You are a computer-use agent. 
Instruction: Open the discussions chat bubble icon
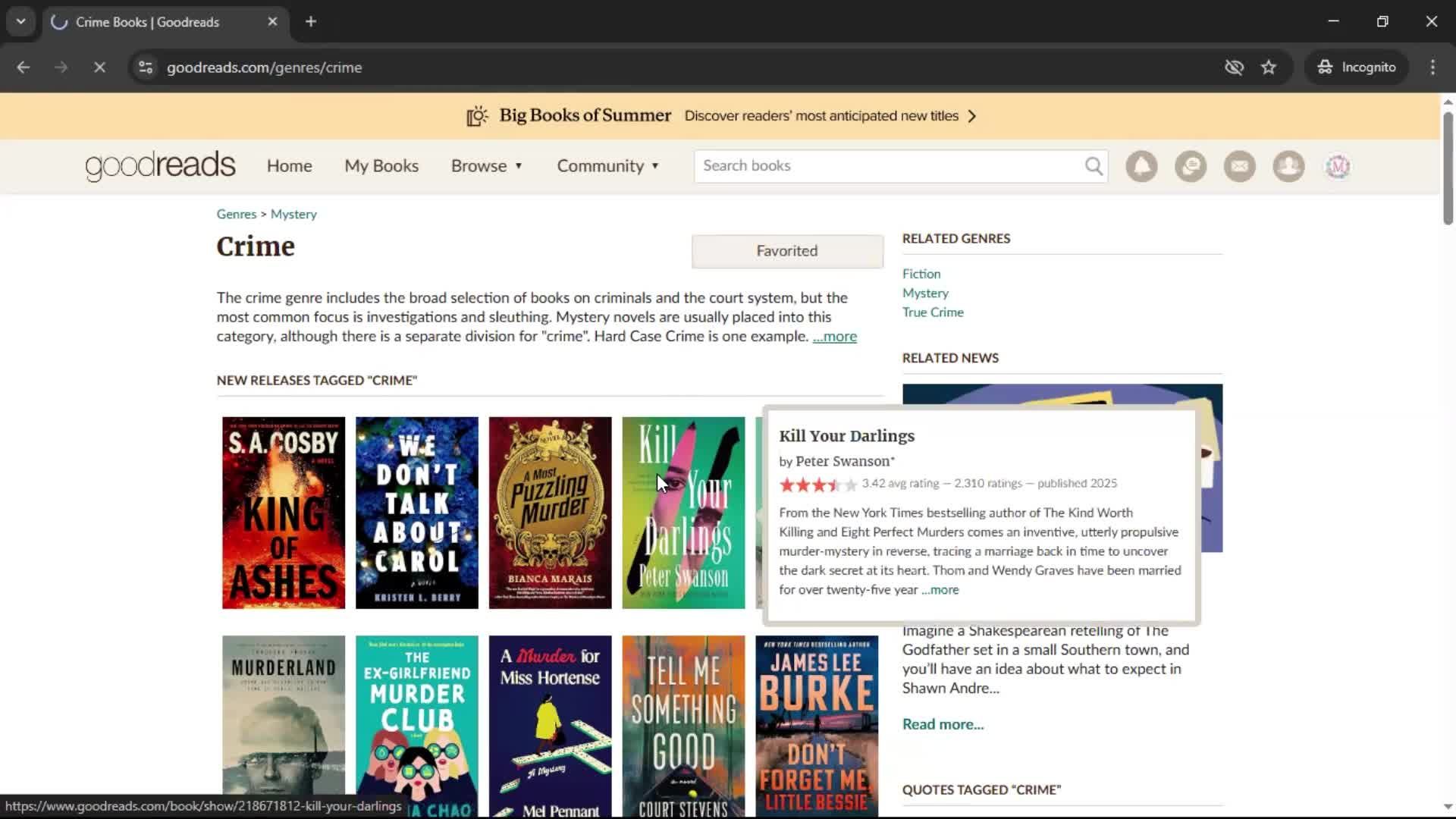1191,166
